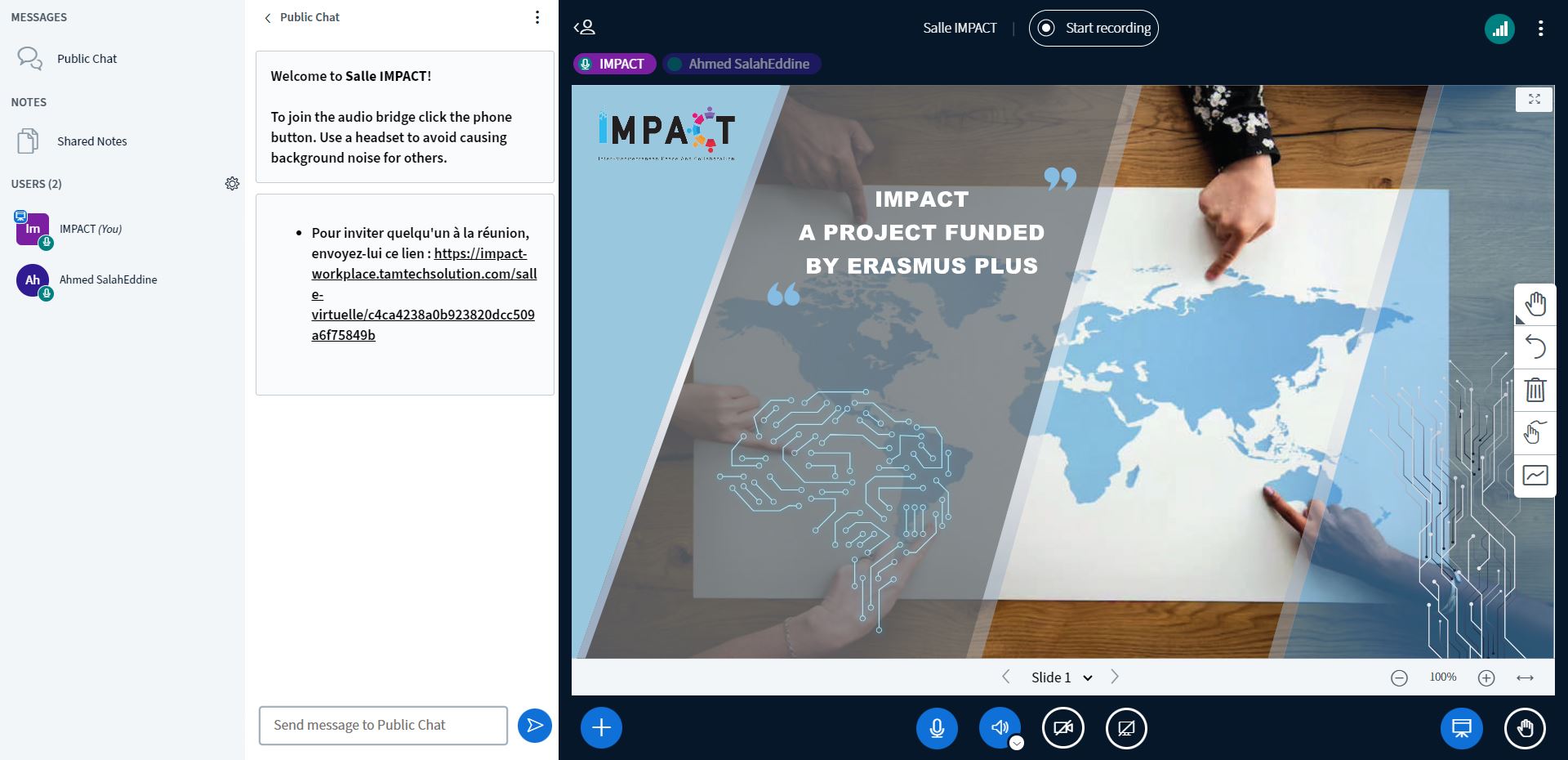
Task: Open Shared Notes
Action: coord(91,141)
